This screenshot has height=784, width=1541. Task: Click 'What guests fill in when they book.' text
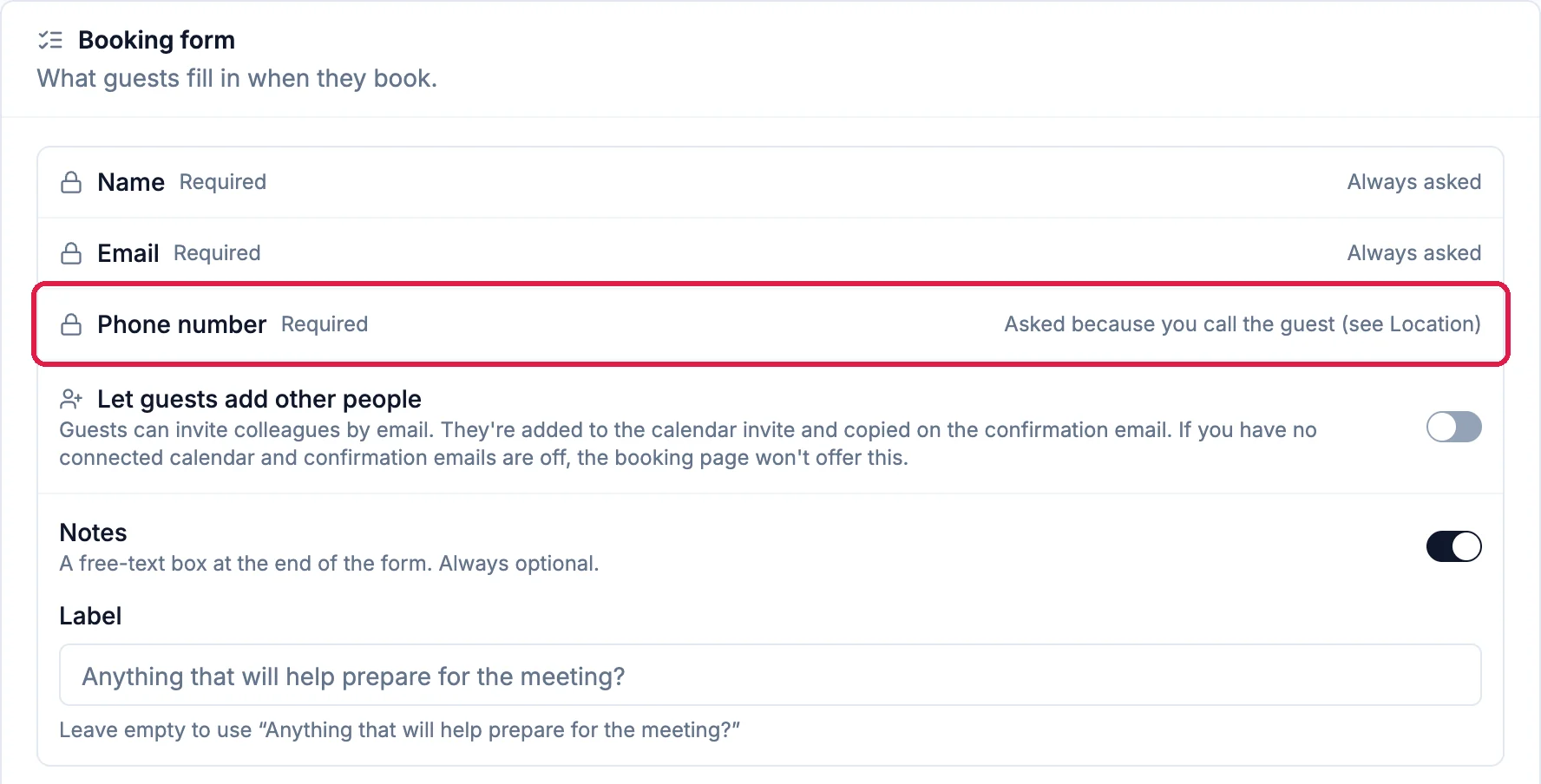click(x=237, y=78)
